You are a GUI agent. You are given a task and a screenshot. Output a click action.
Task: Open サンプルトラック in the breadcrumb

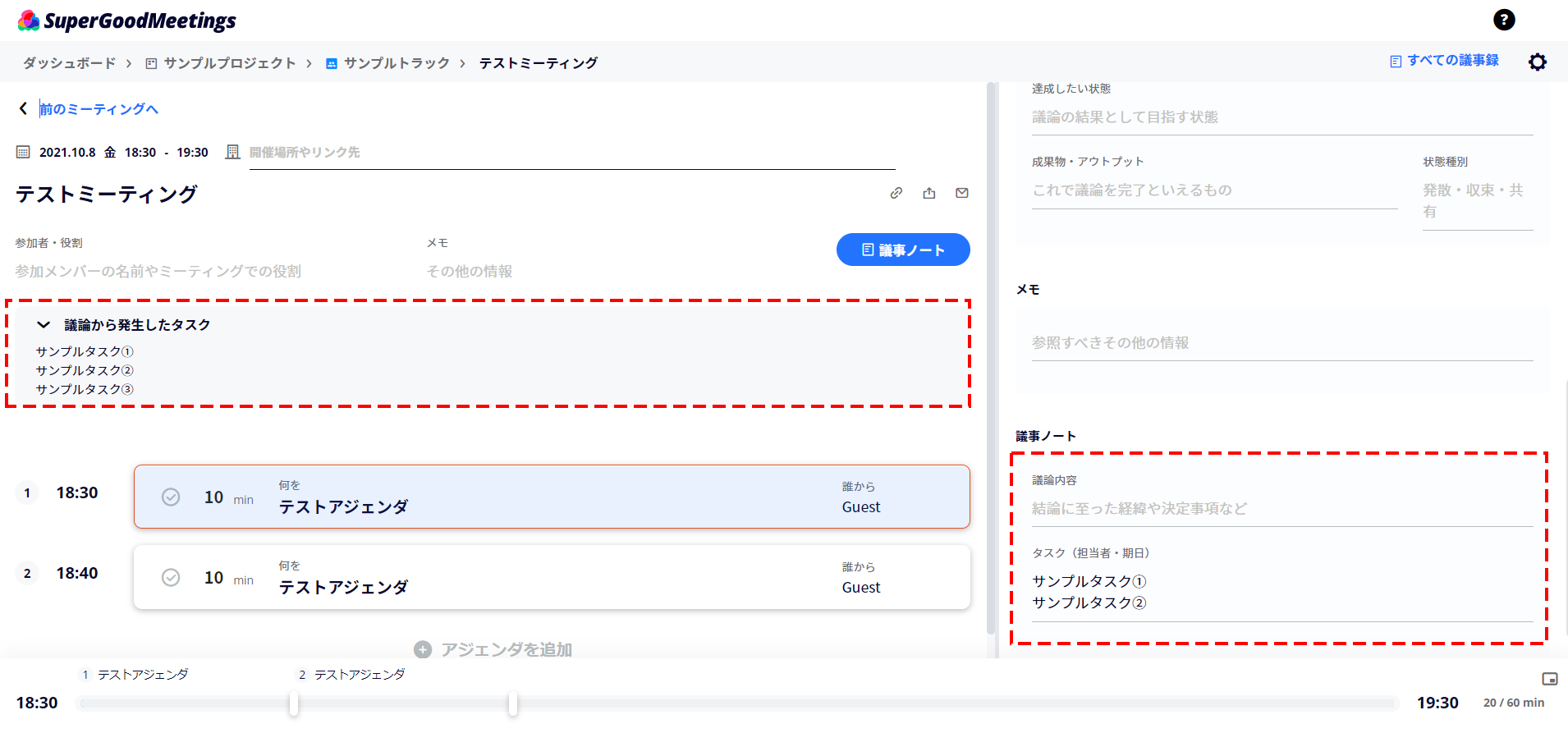click(x=396, y=63)
